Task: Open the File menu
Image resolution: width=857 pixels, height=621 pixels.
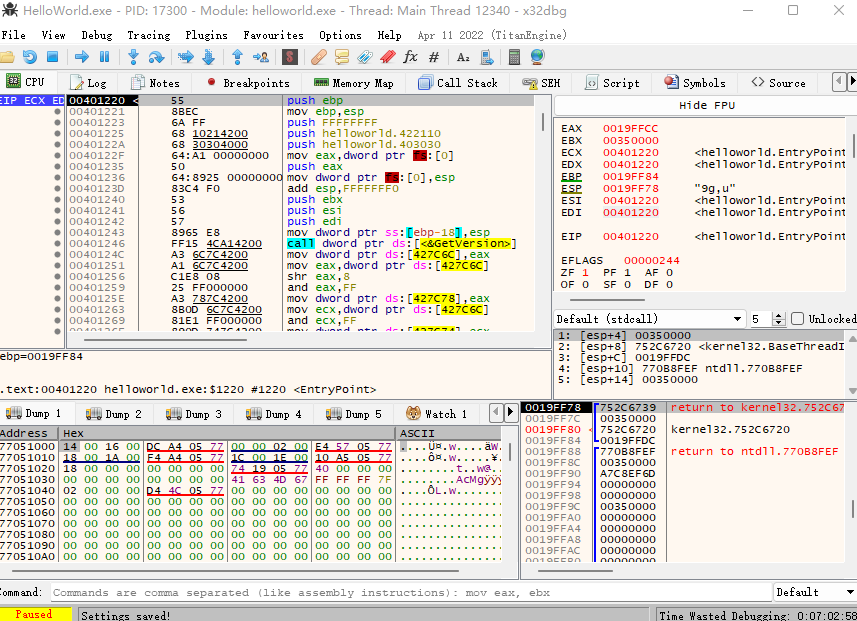Action: [x=14, y=35]
